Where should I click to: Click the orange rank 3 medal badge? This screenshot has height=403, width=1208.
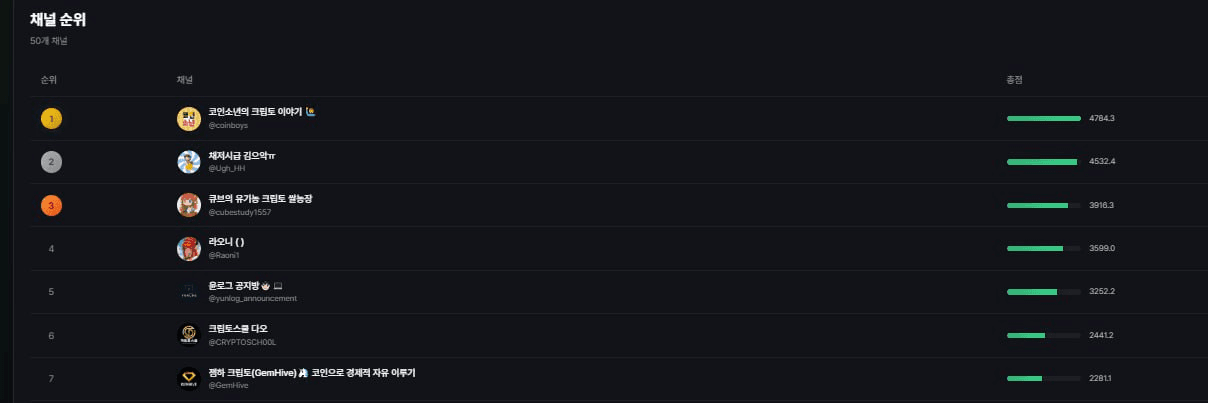(x=51, y=205)
